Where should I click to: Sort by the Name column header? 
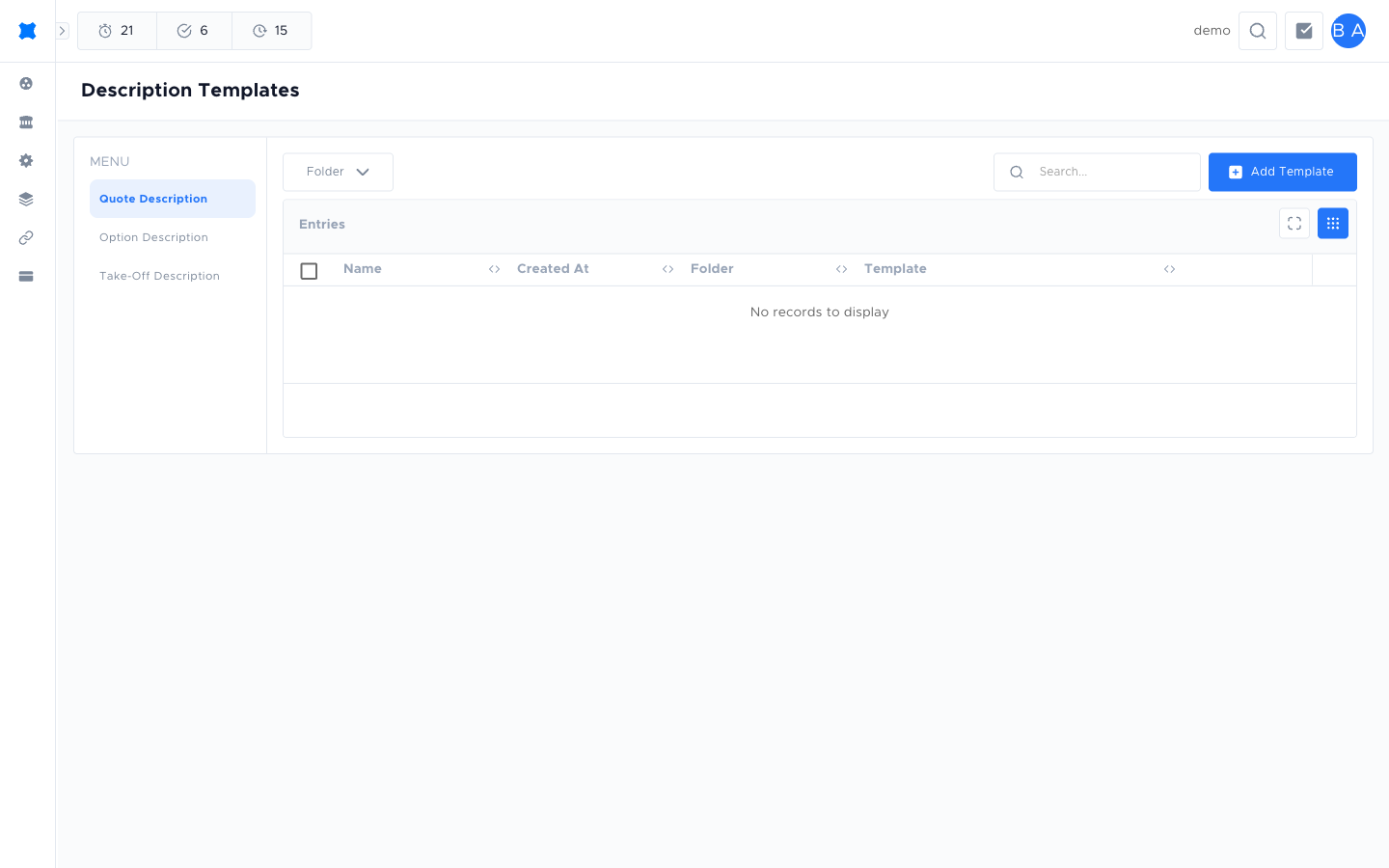pos(363,269)
